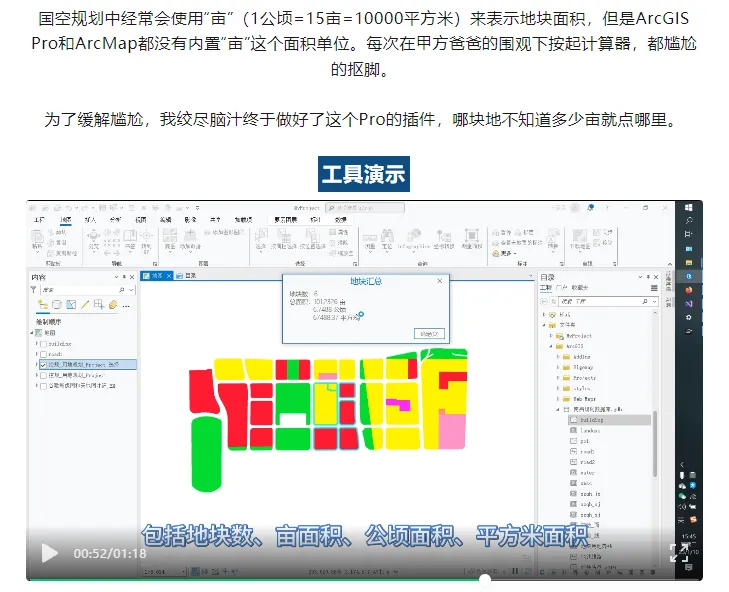The width and height of the screenshot is (729, 592).
Task: Open the 插入 ribbon tab
Action: click(x=90, y=220)
